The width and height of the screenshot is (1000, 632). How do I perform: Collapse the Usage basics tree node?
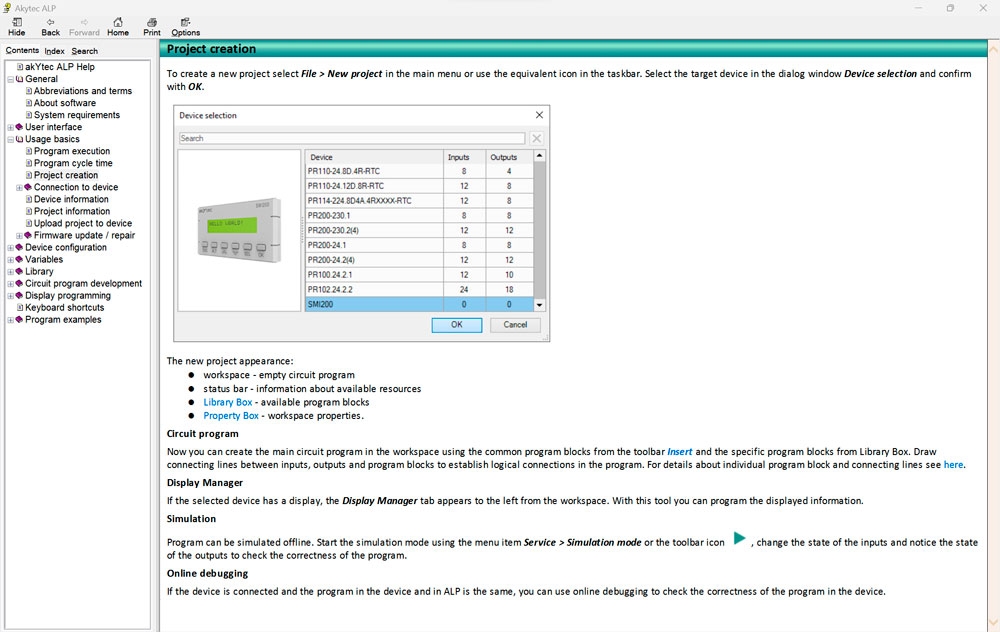coord(10,139)
